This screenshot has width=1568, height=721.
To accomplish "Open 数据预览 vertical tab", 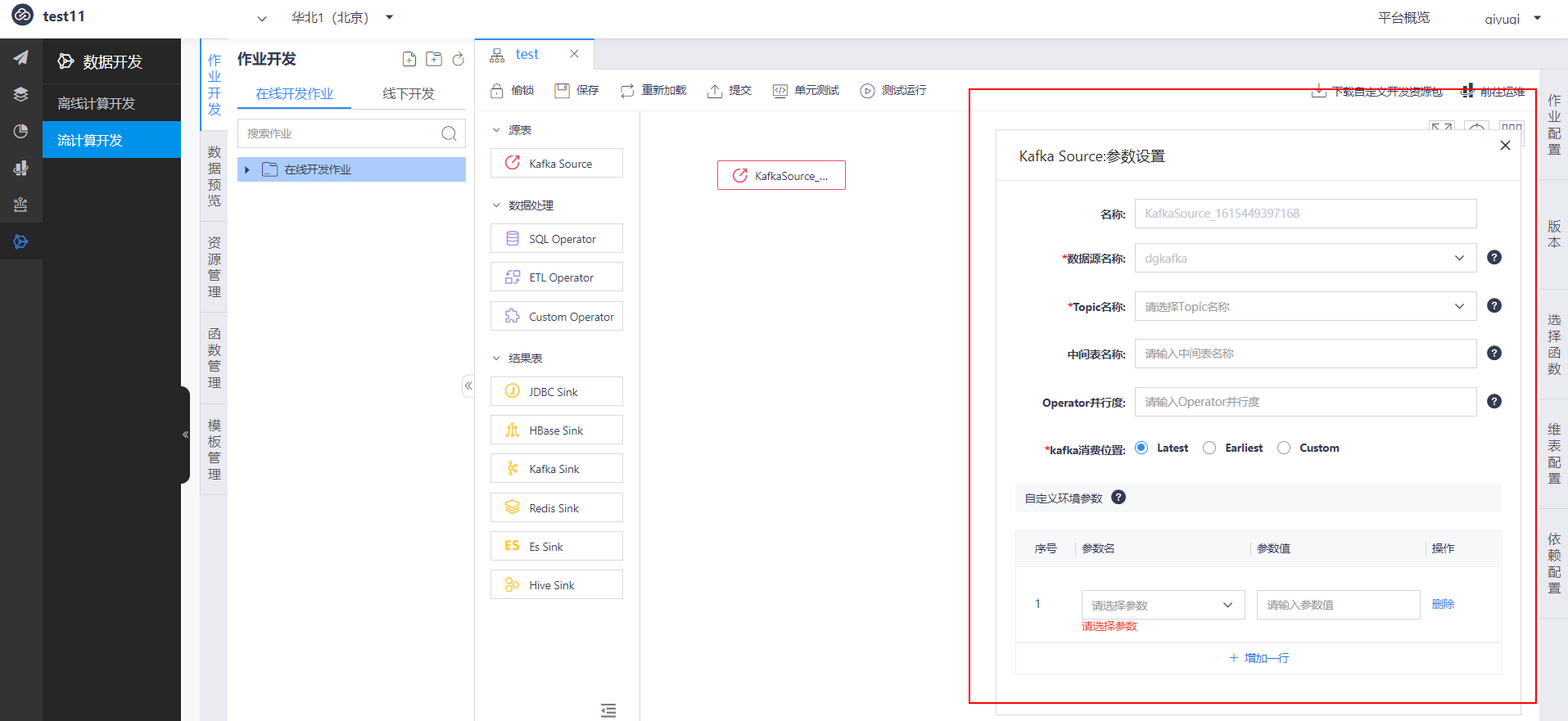I will 214,176.
